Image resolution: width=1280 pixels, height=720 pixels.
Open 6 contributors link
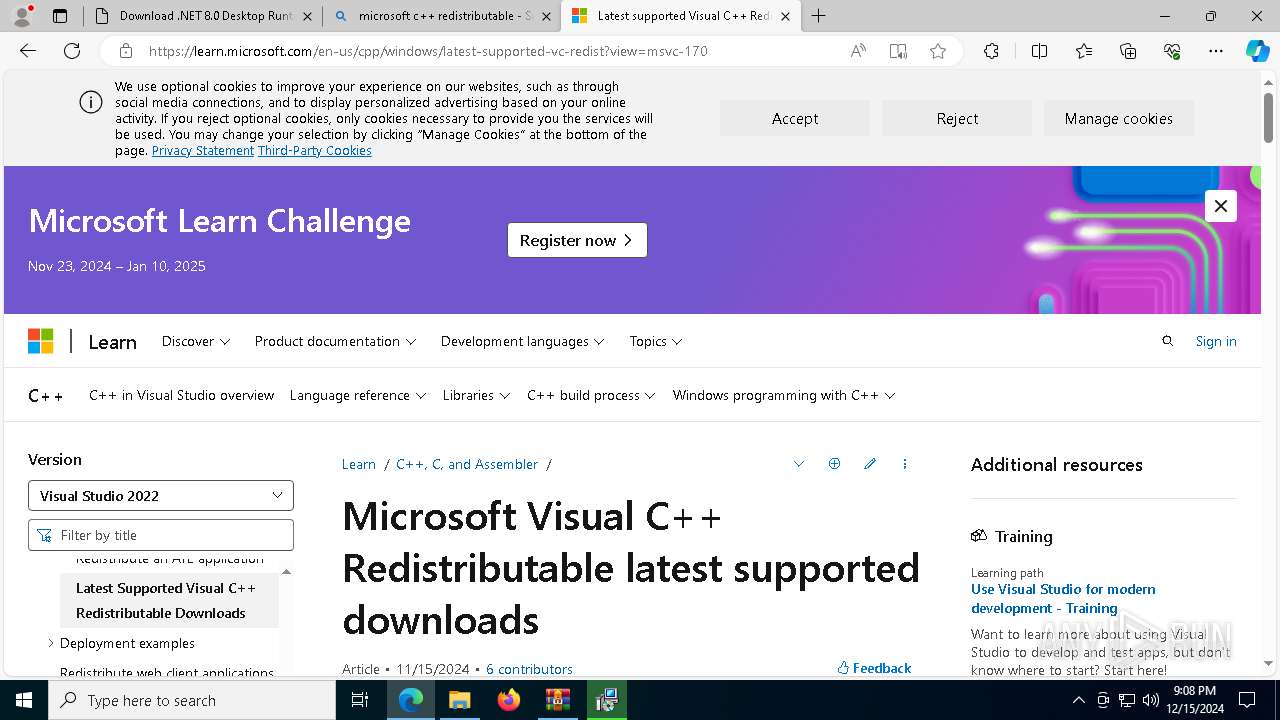click(x=529, y=669)
